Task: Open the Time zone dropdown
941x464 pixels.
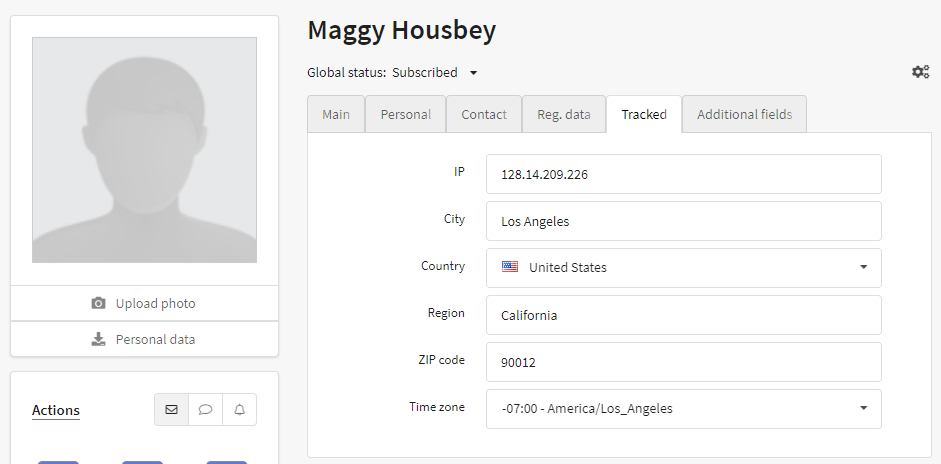Action: 684,409
